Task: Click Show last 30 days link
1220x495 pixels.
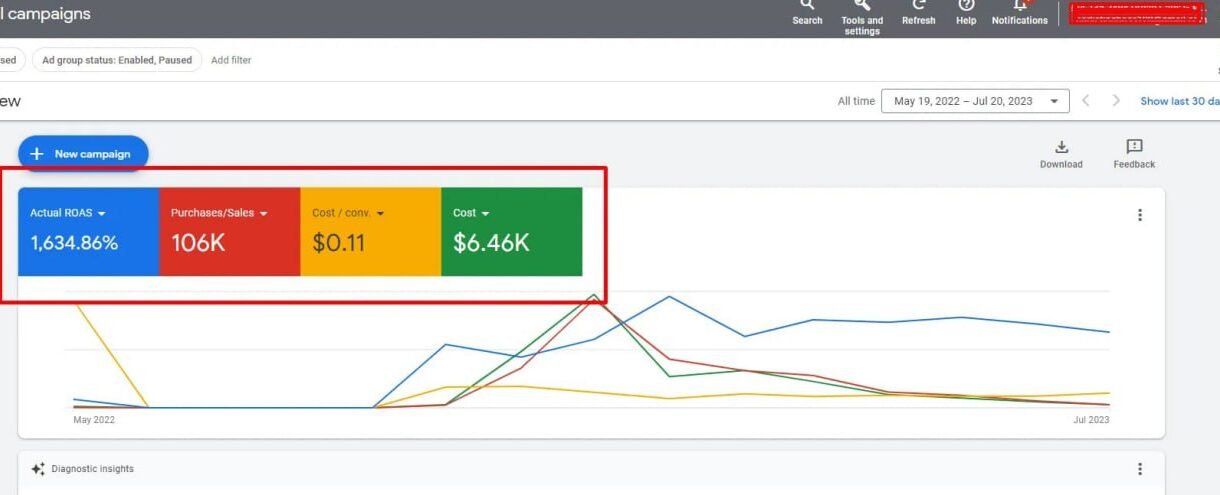Action: coord(1180,101)
